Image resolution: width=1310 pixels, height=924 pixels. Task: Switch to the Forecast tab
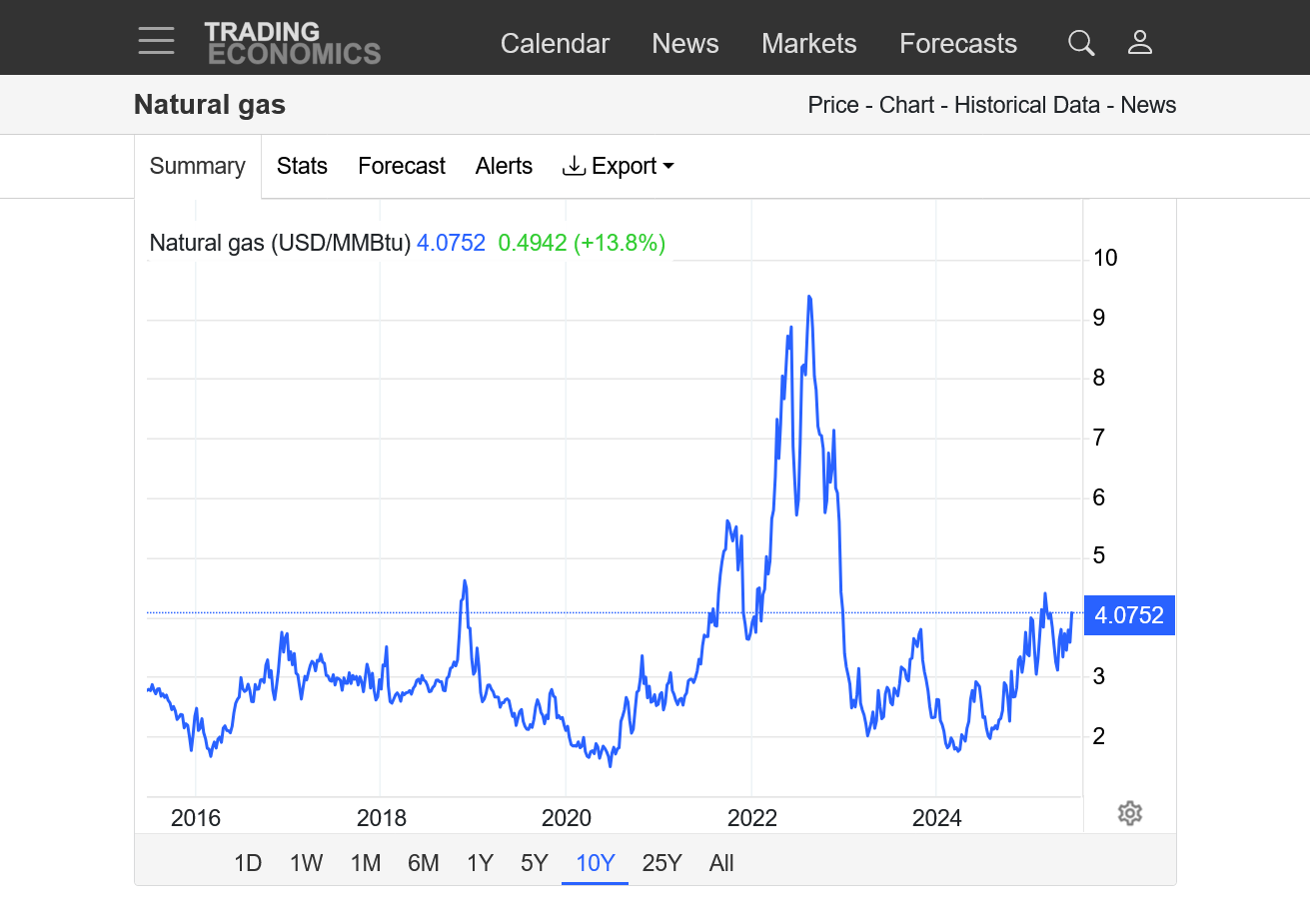coord(402,166)
